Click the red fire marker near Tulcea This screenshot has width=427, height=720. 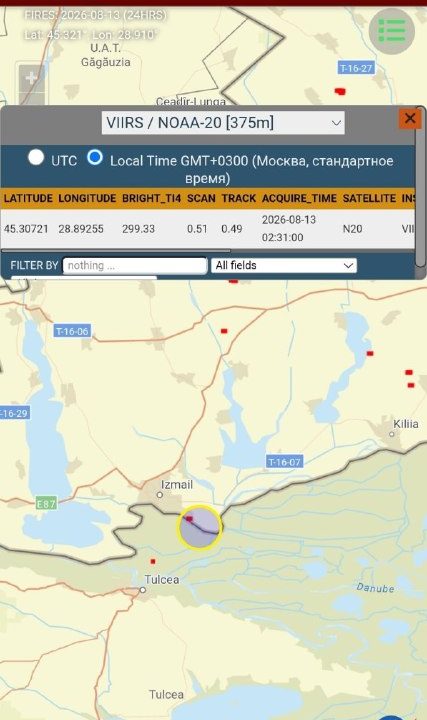click(153, 561)
